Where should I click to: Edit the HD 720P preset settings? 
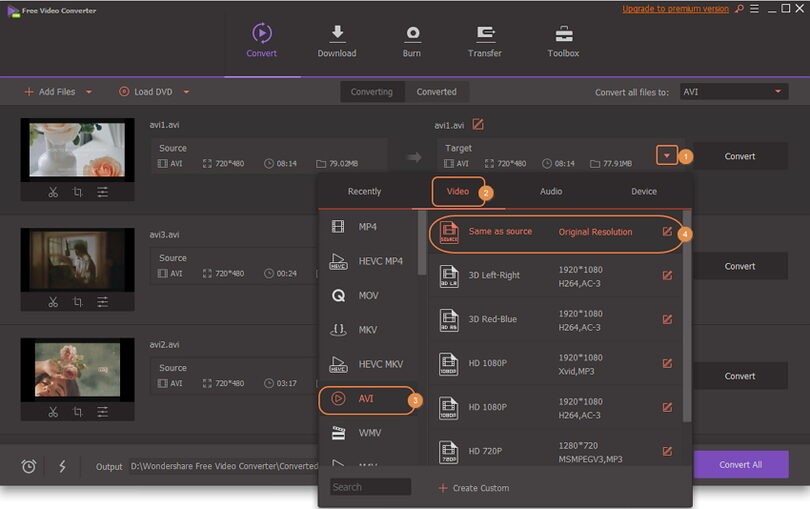coord(667,451)
